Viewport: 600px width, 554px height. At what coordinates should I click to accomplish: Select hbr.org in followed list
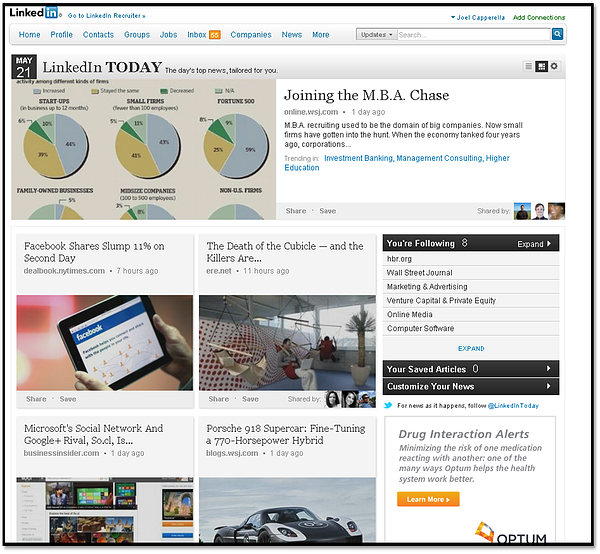[x=471, y=259]
